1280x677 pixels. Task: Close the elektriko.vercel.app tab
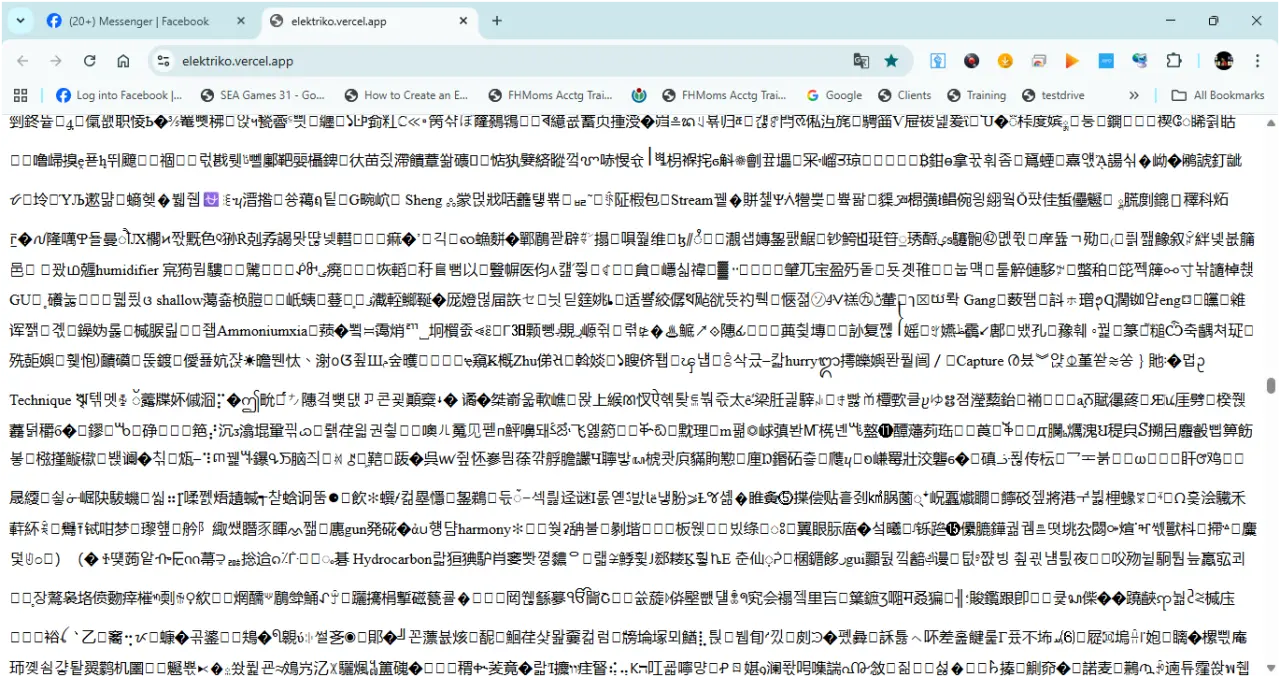(x=464, y=21)
